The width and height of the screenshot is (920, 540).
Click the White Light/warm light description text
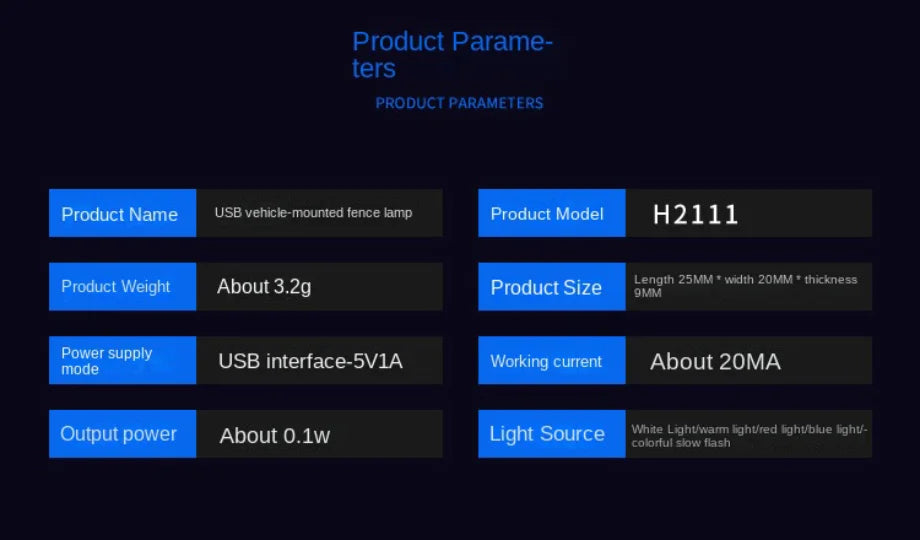point(749,430)
